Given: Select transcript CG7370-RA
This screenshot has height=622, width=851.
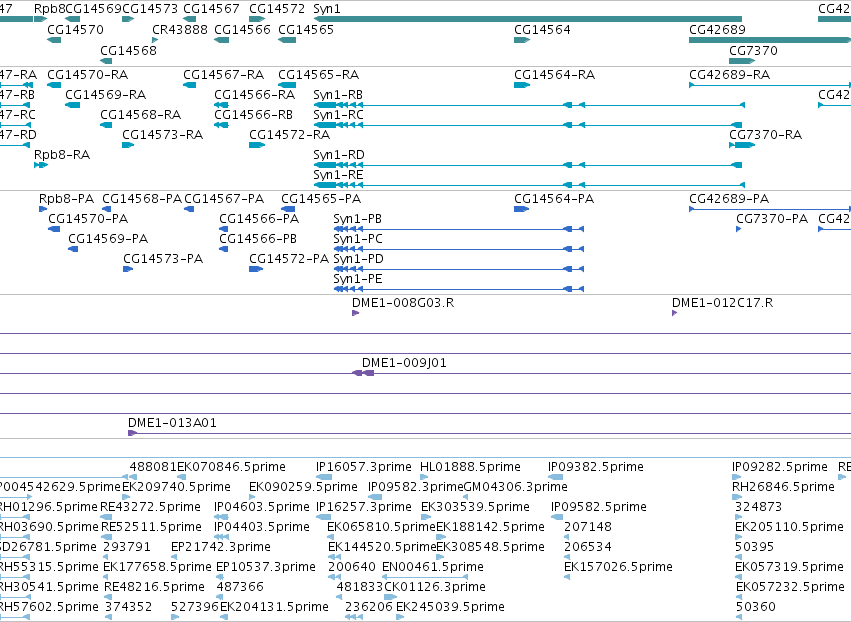Looking at the screenshot, I should (742, 145).
